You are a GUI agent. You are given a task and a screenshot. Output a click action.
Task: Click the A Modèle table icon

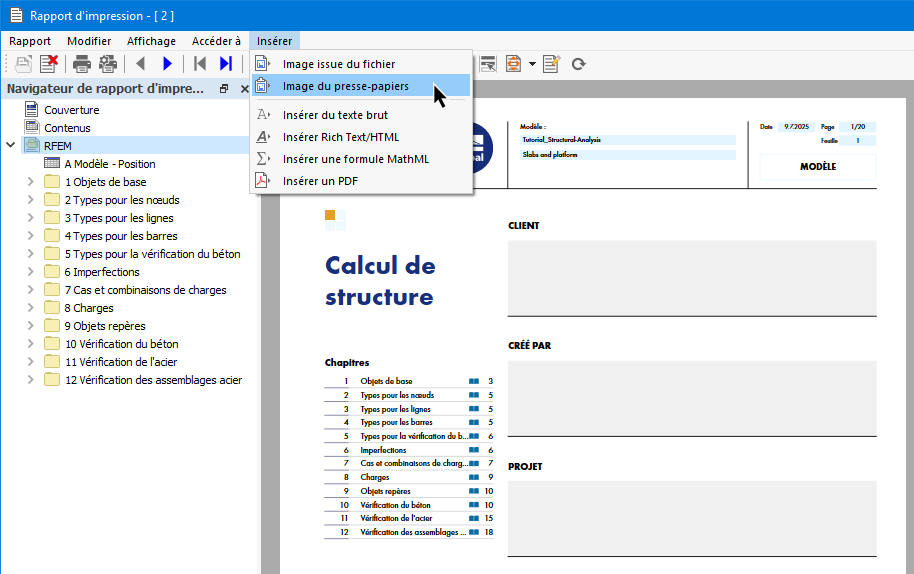pyautogui.click(x=52, y=163)
